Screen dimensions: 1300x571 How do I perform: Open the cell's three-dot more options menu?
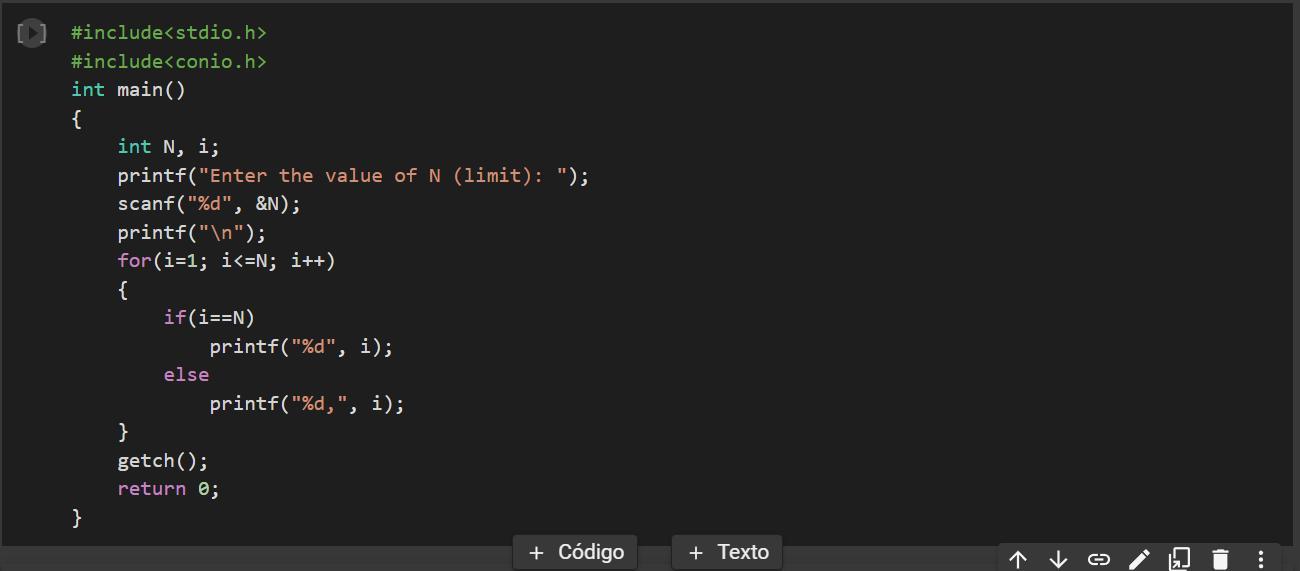[x=1261, y=559]
